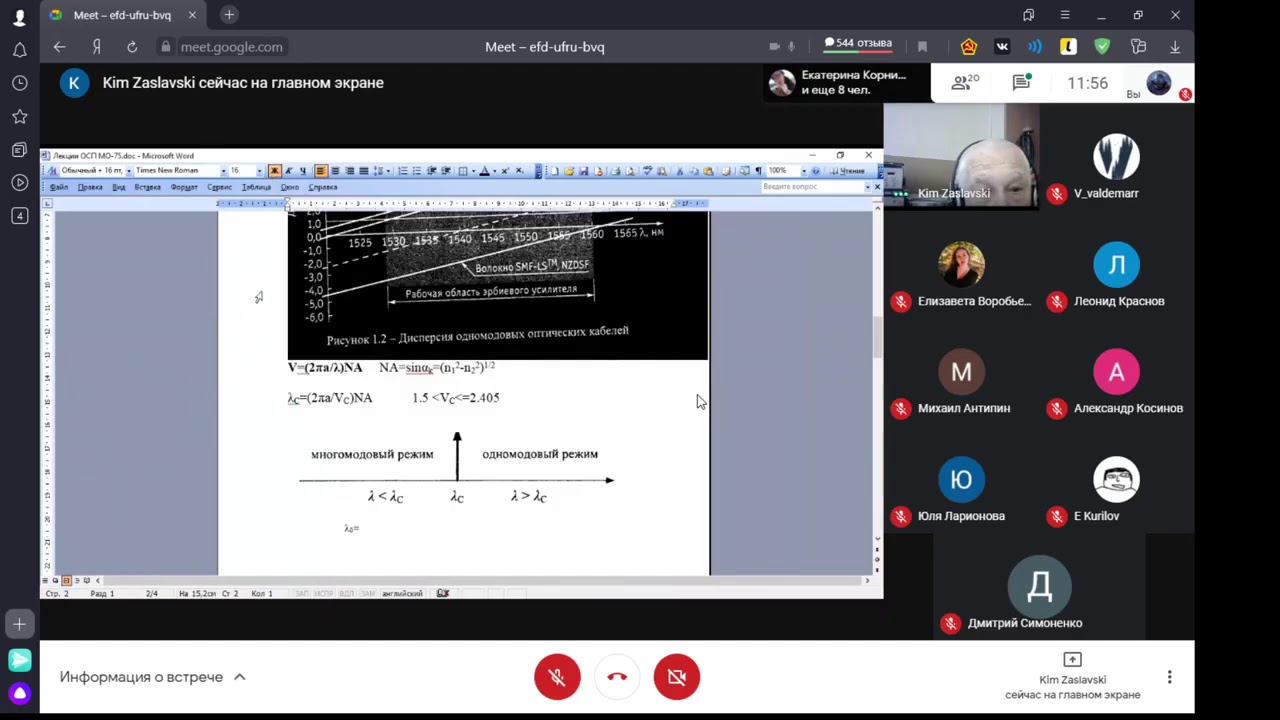Turn on camera in Meet controls
Screen dimensions: 1280x720
(x=677, y=677)
